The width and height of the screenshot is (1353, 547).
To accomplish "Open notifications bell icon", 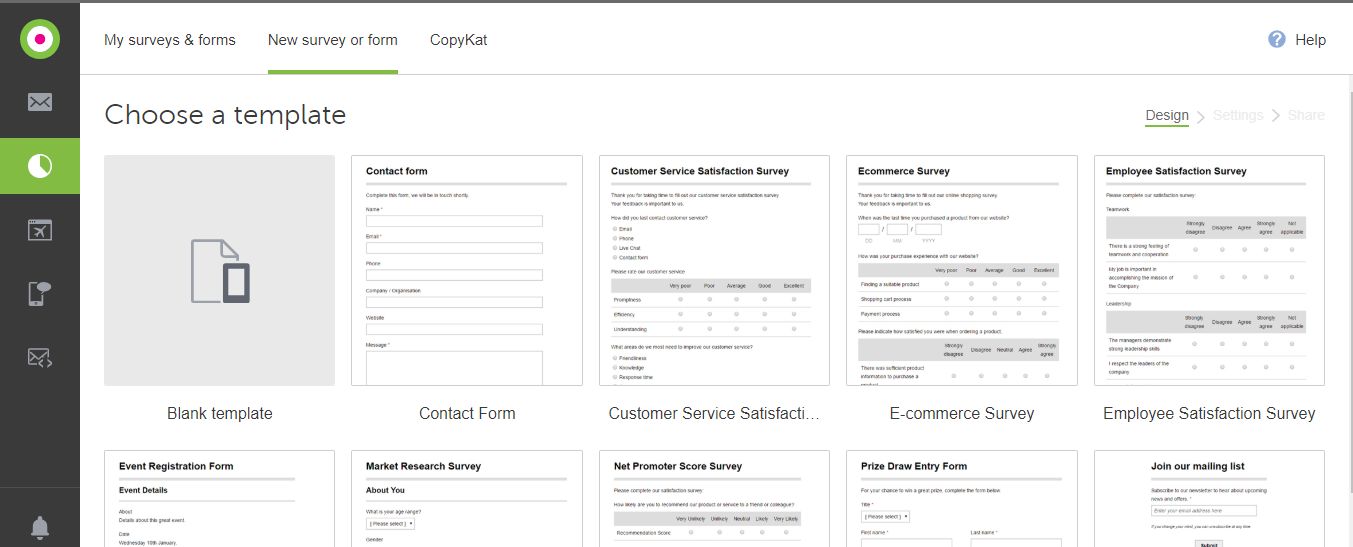I will point(40,527).
